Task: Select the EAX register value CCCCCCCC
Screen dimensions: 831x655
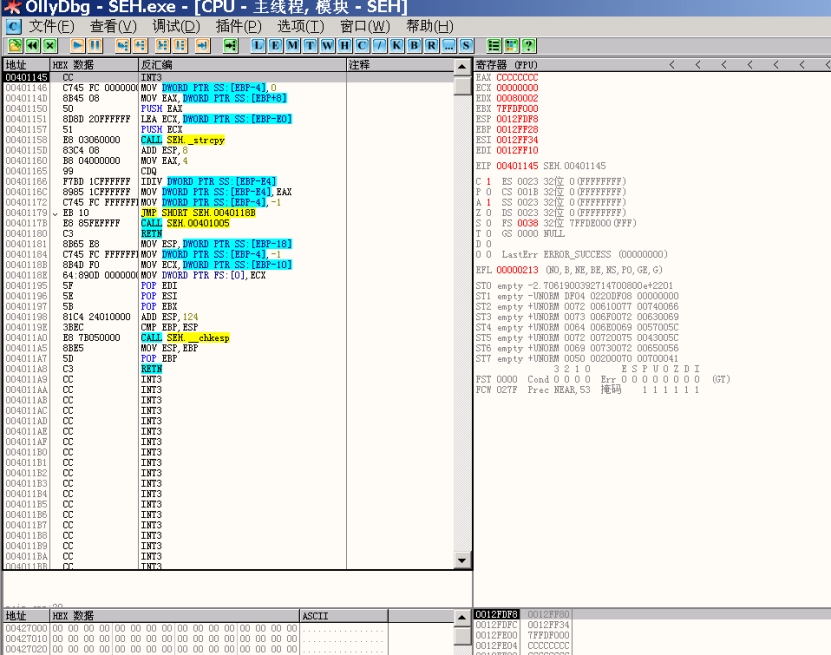Action: 517,77
